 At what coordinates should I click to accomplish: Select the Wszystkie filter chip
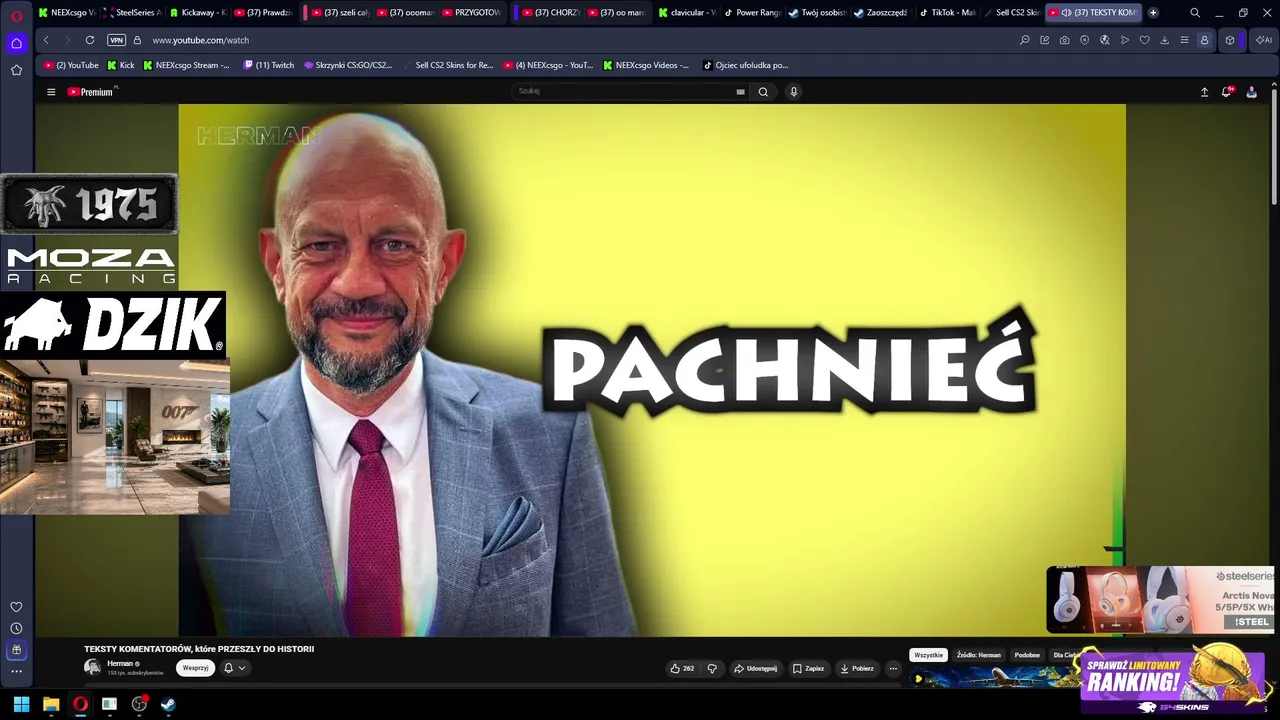coord(928,655)
